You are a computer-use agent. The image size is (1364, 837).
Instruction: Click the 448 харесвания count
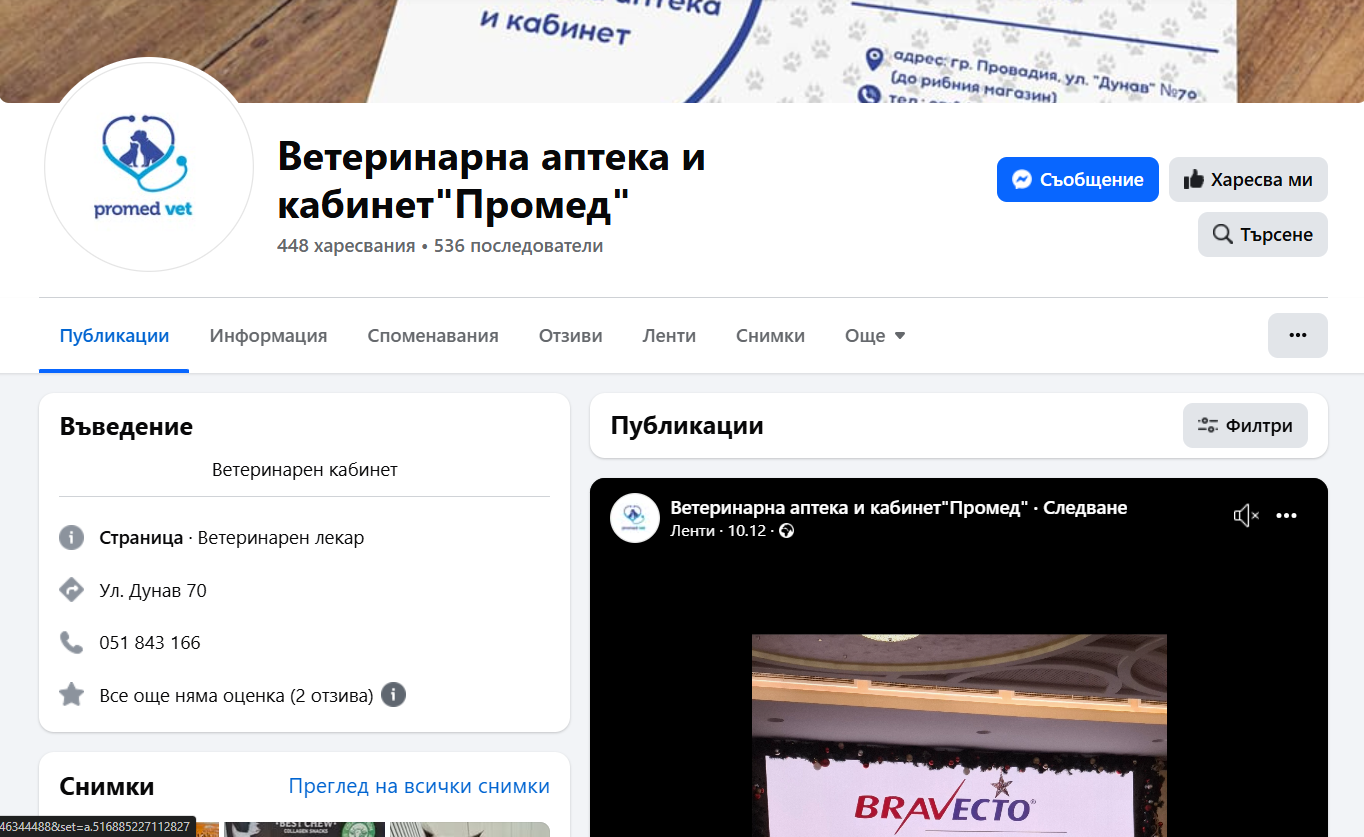click(346, 246)
